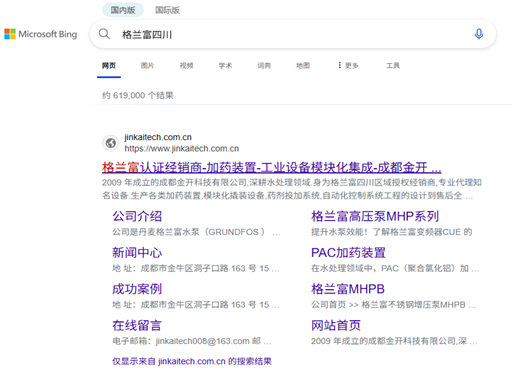Open the PAC加药装置 sitelink

[348, 253]
